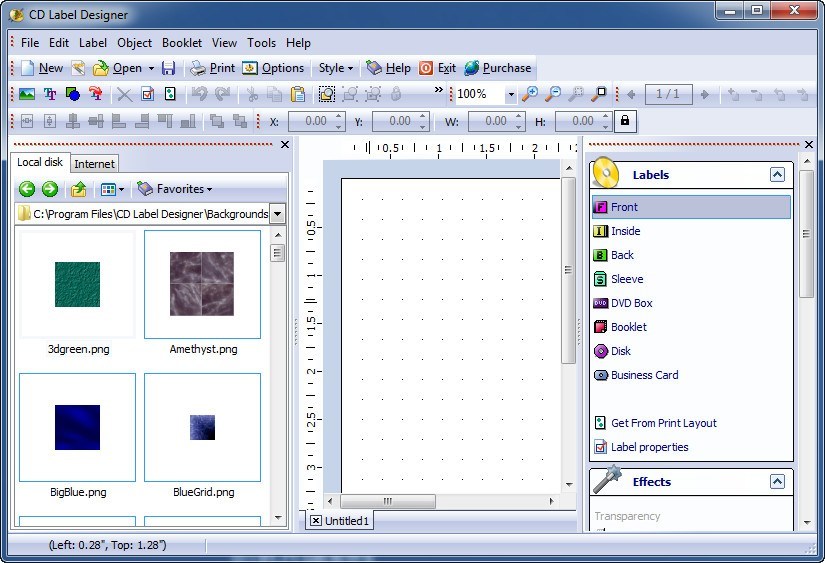Open the Label menu
Image resolution: width=825 pixels, height=563 pixels.
[x=93, y=43]
